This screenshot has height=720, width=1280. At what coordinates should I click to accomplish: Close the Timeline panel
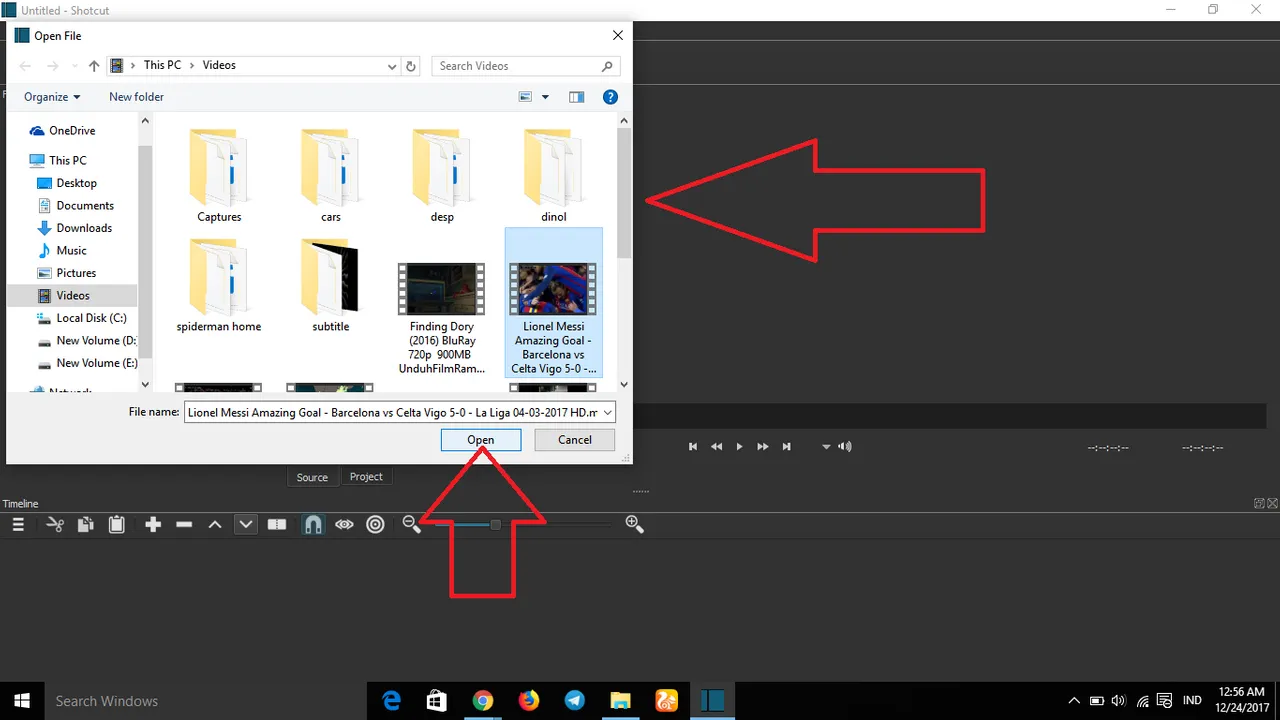coord(1272,503)
